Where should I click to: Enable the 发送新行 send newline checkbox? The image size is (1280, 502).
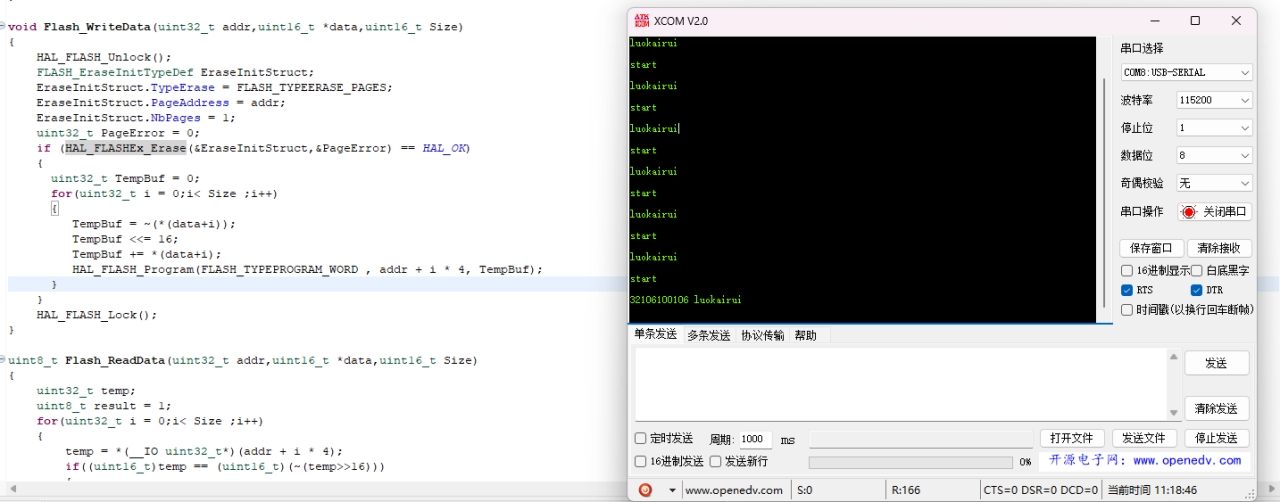715,461
